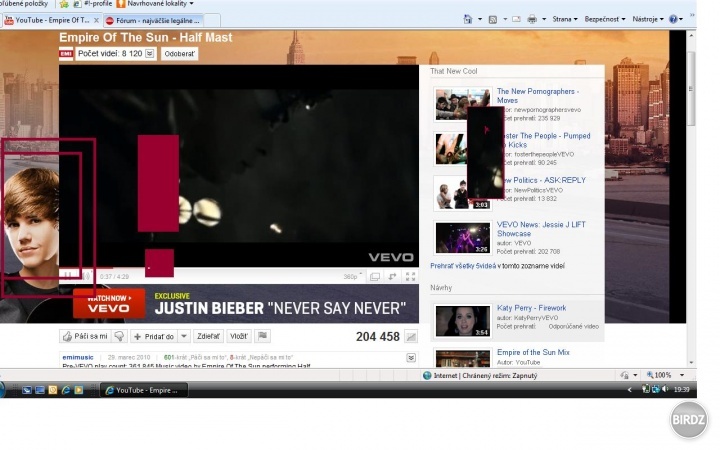Open the zoom level 100% dropdown arrow
The width and height of the screenshot is (720, 450).
click(682, 376)
